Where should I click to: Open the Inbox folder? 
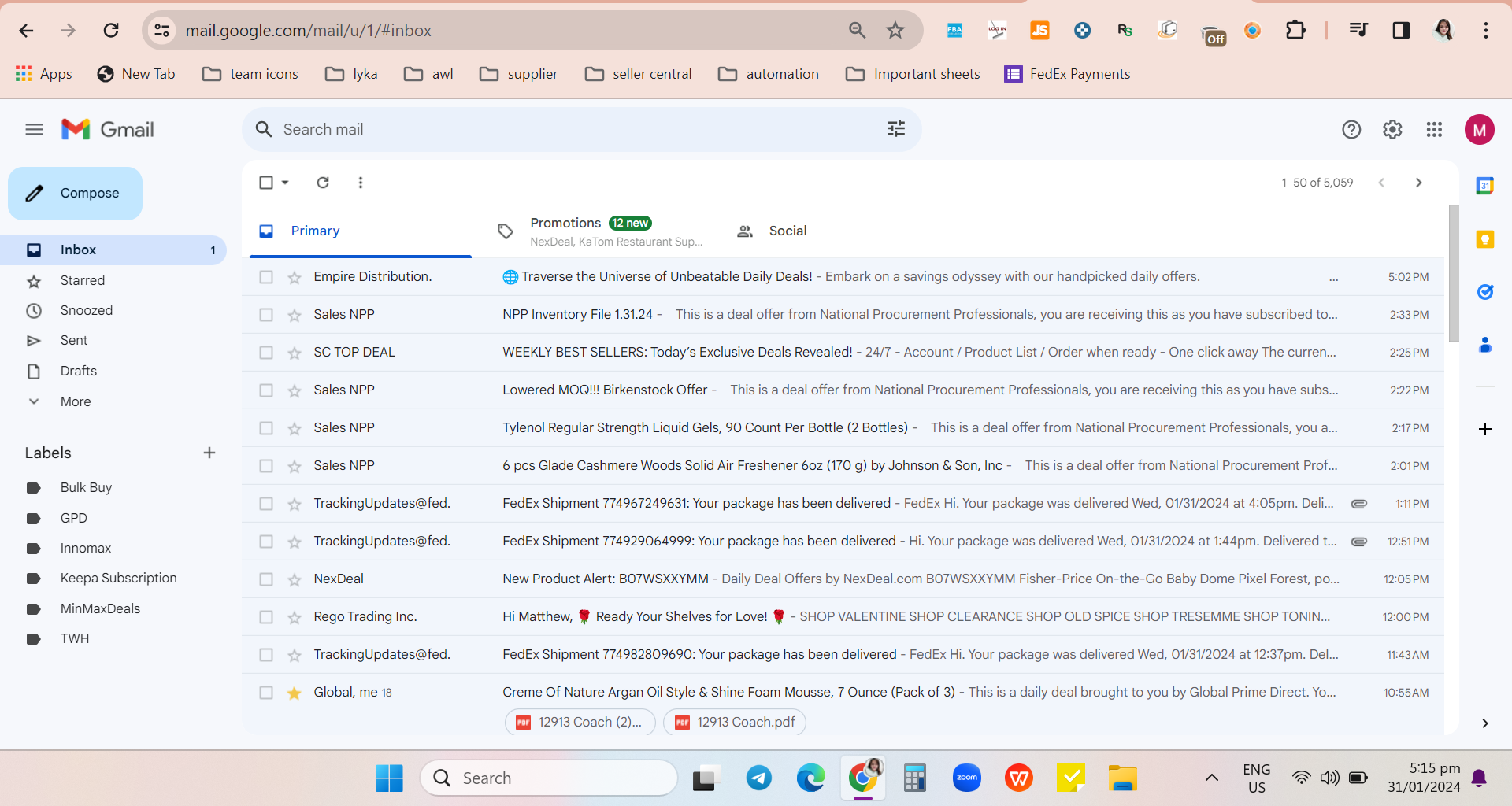coord(113,250)
